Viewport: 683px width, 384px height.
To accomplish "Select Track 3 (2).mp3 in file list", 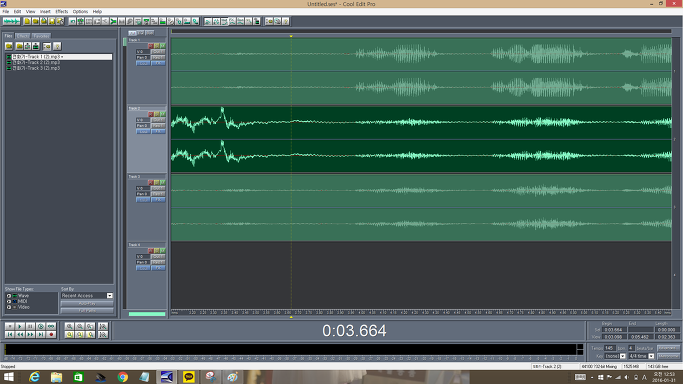I will coord(36,68).
